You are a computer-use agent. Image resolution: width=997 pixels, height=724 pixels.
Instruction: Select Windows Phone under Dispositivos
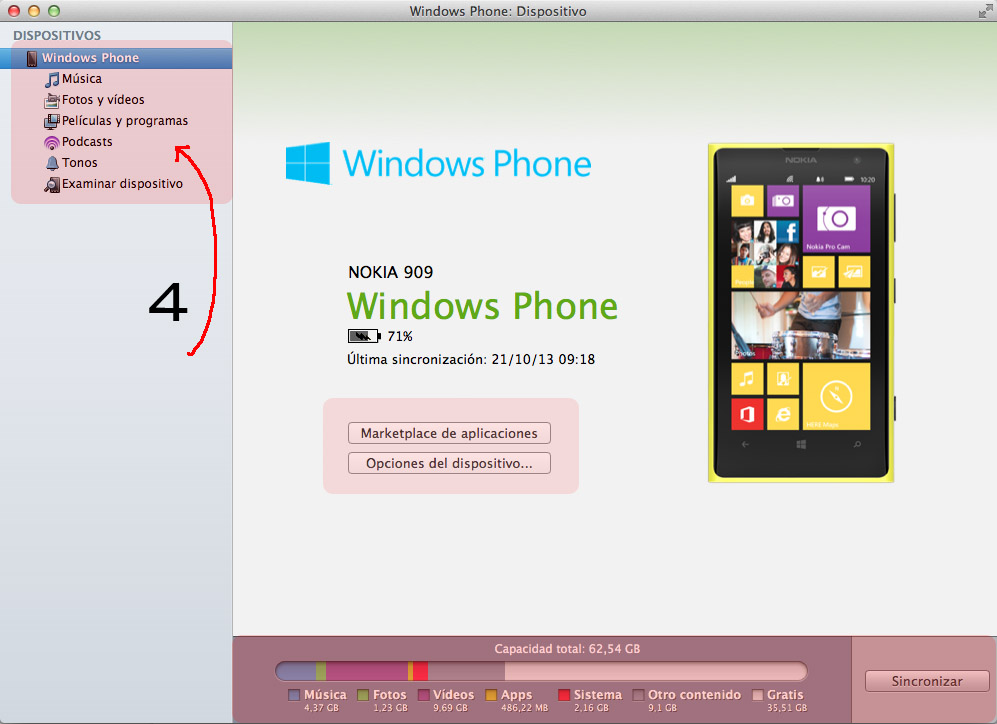point(116,58)
